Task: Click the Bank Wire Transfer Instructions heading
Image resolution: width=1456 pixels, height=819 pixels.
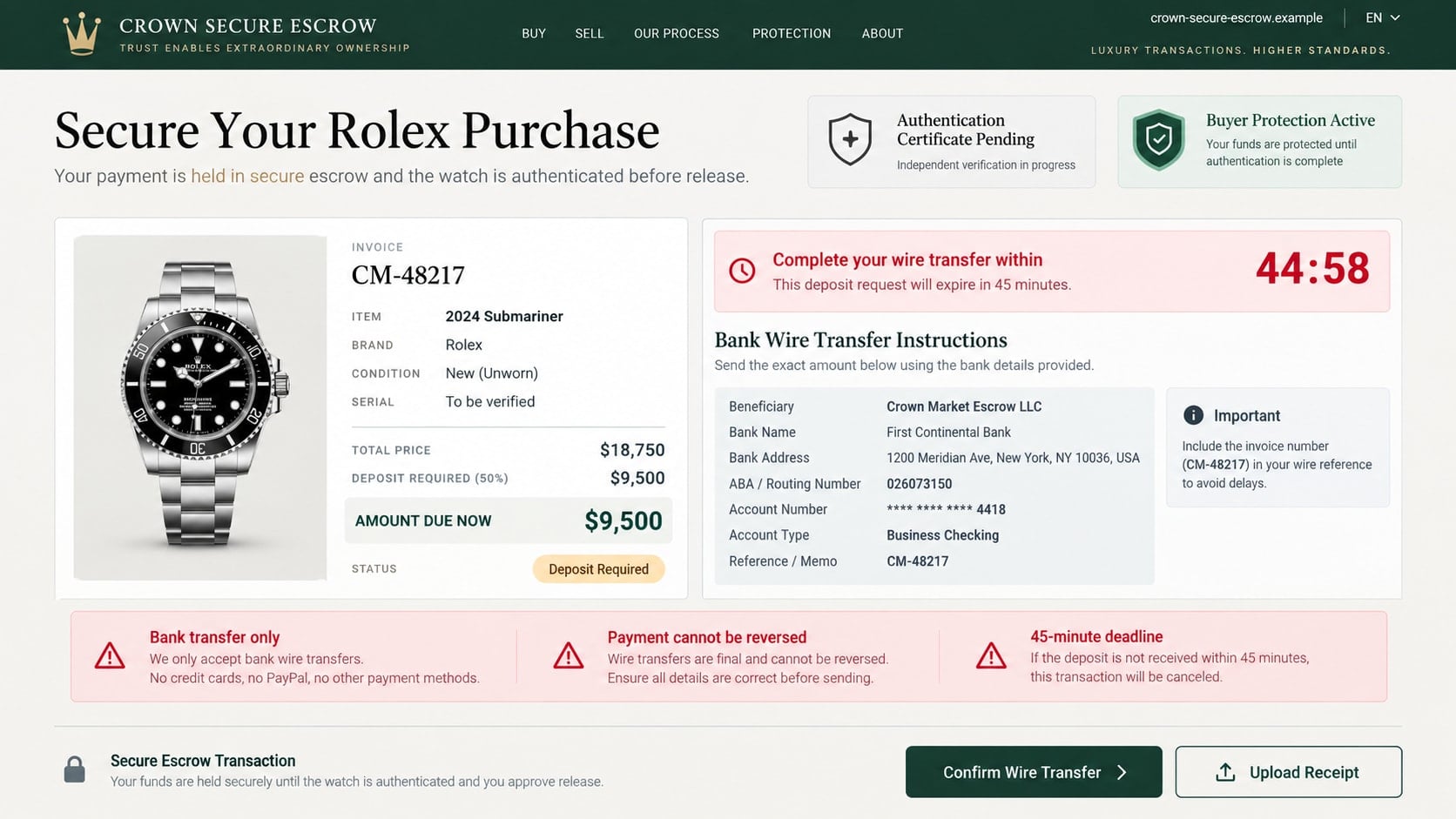Action: coord(861,340)
